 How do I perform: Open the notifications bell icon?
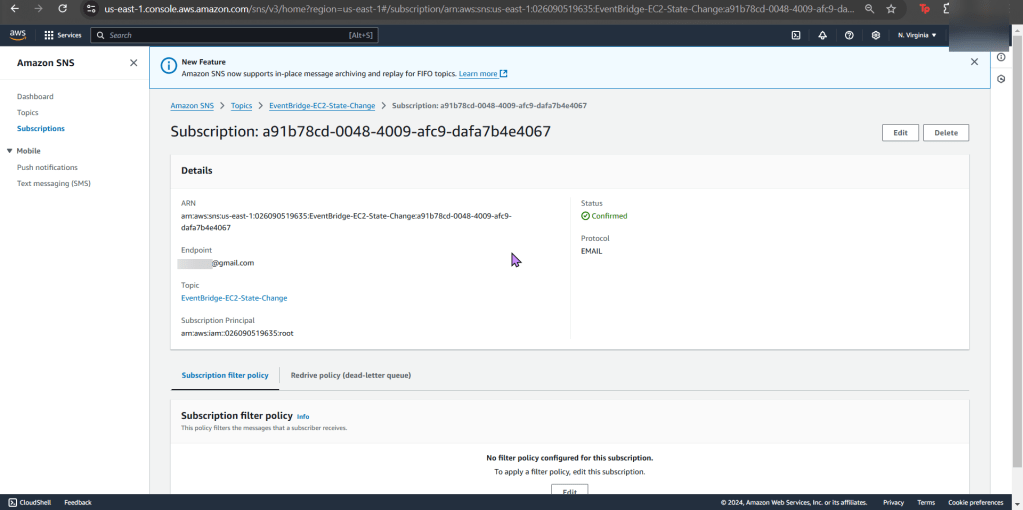click(x=822, y=35)
